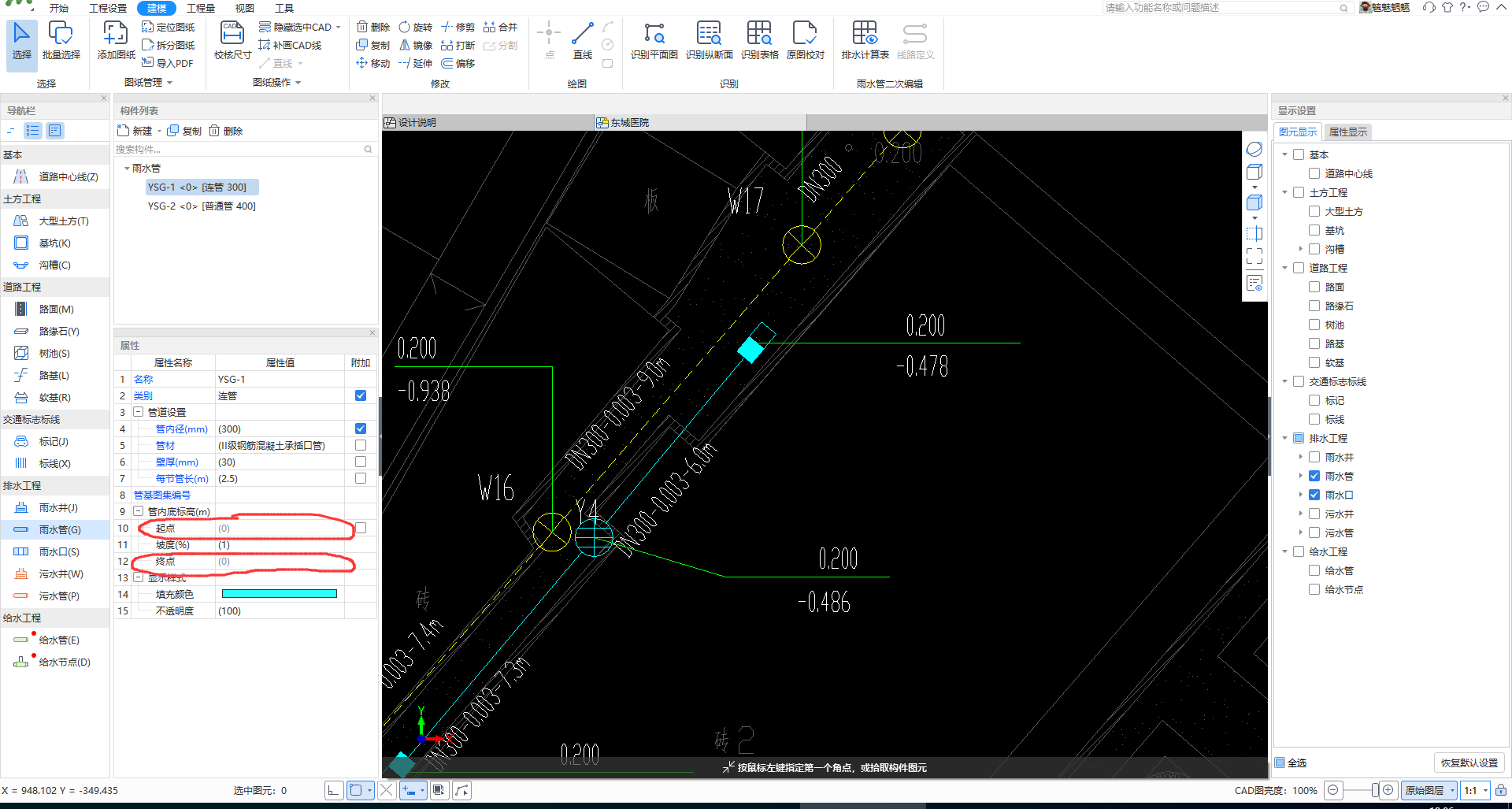Click the 旋转 rotate tool
The image size is (1512, 809).
click(416, 27)
